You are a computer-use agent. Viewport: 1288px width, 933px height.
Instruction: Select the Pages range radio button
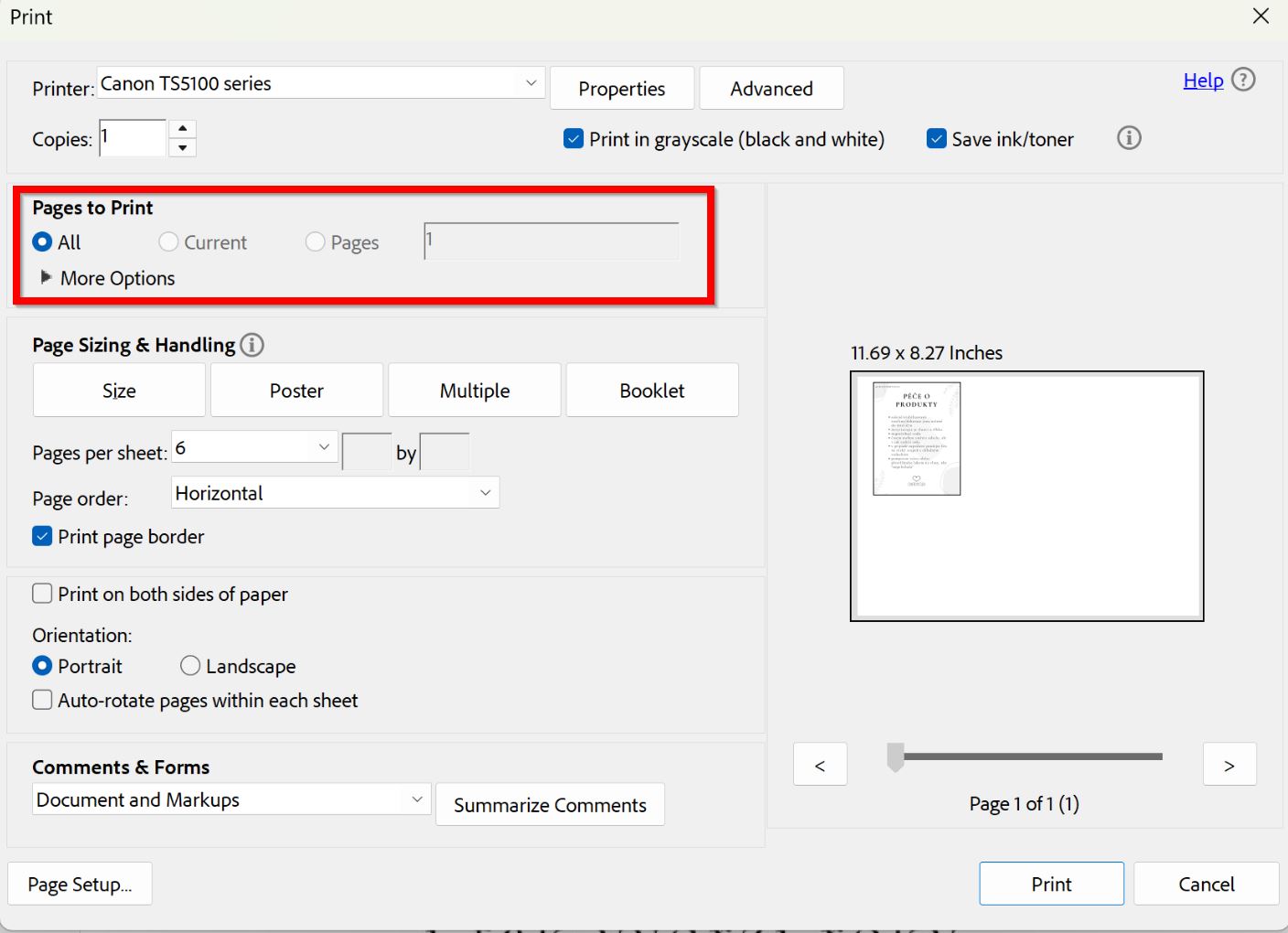click(316, 242)
